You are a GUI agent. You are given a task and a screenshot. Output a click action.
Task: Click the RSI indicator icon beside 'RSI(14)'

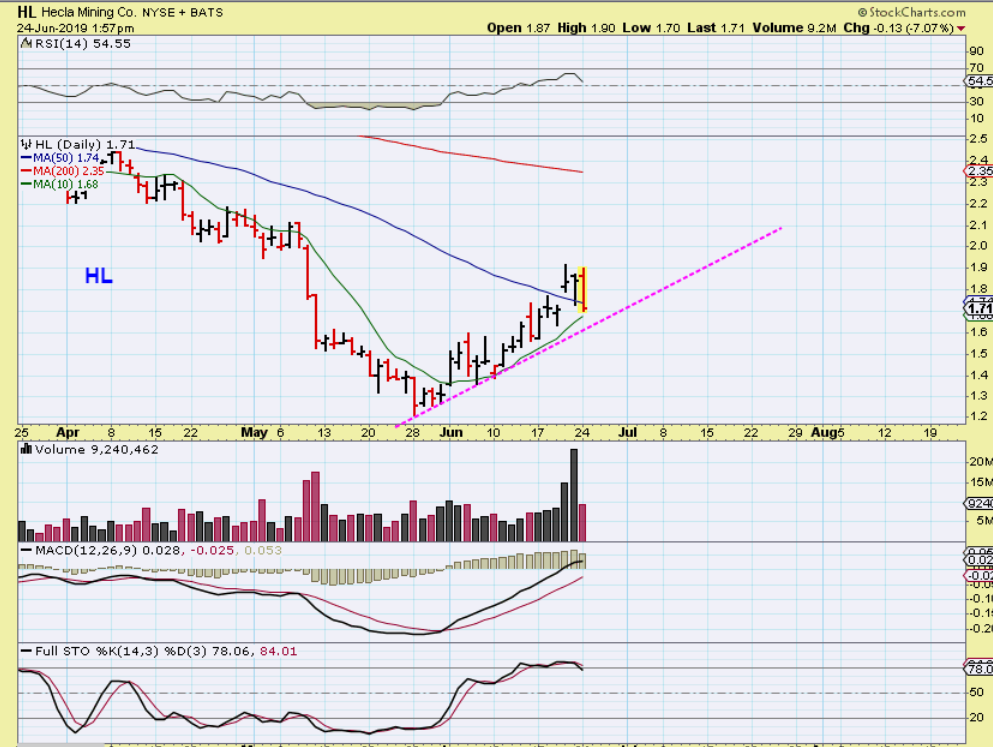(27, 44)
